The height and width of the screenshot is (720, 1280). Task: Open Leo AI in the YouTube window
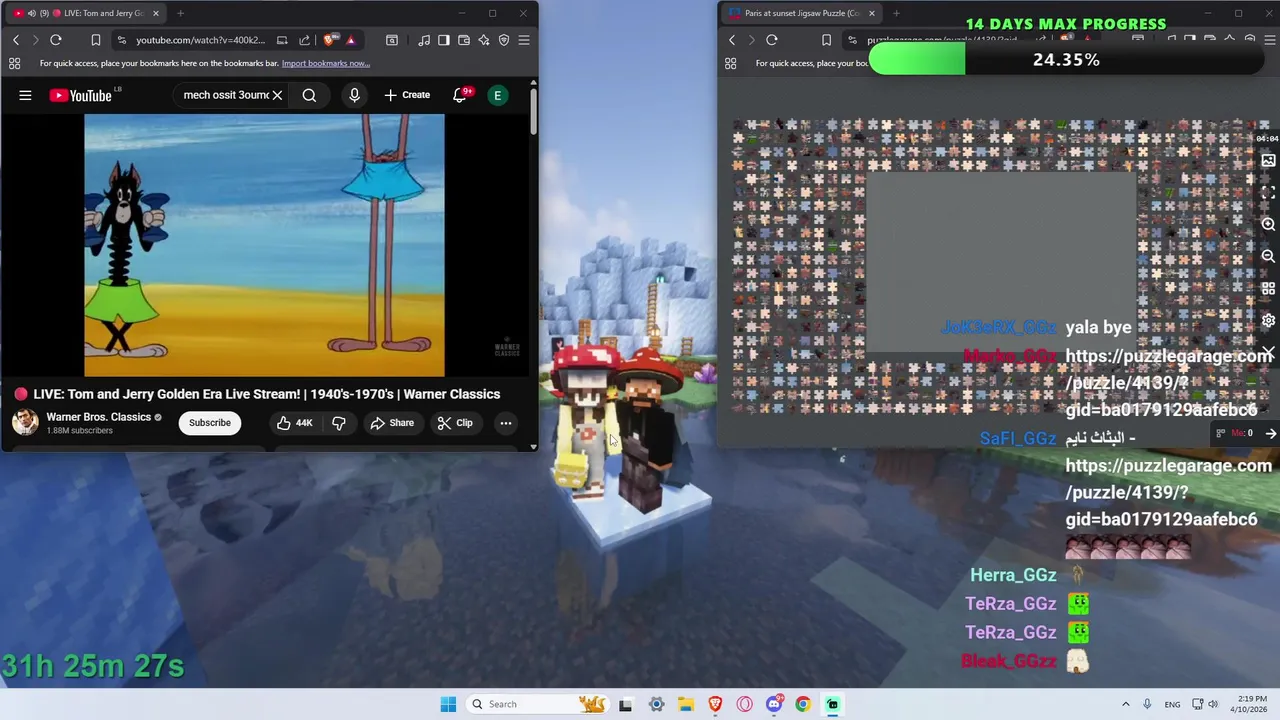[484, 40]
